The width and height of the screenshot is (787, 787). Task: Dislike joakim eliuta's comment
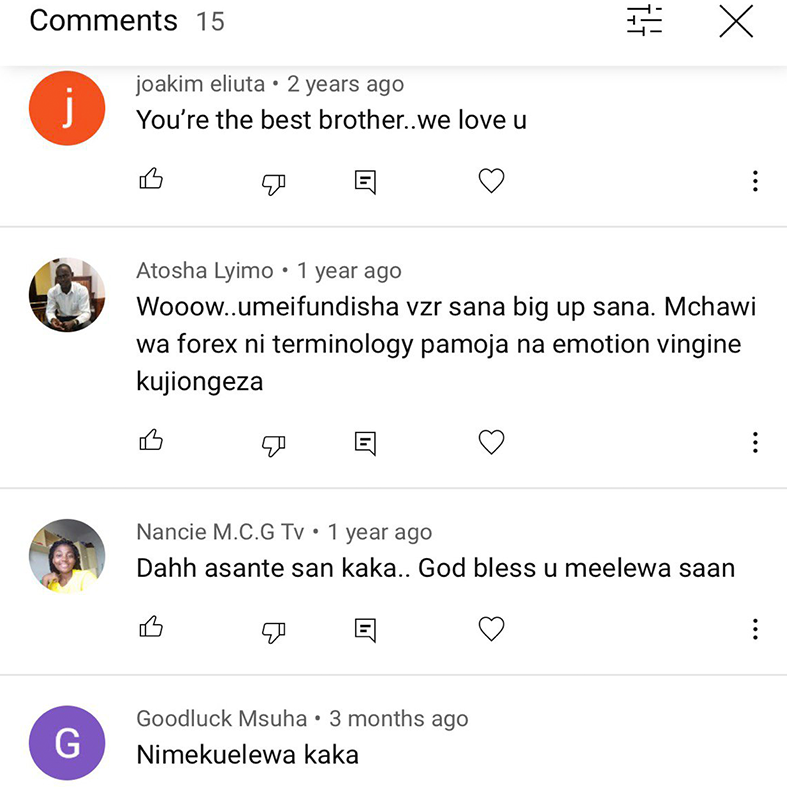tap(273, 182)
